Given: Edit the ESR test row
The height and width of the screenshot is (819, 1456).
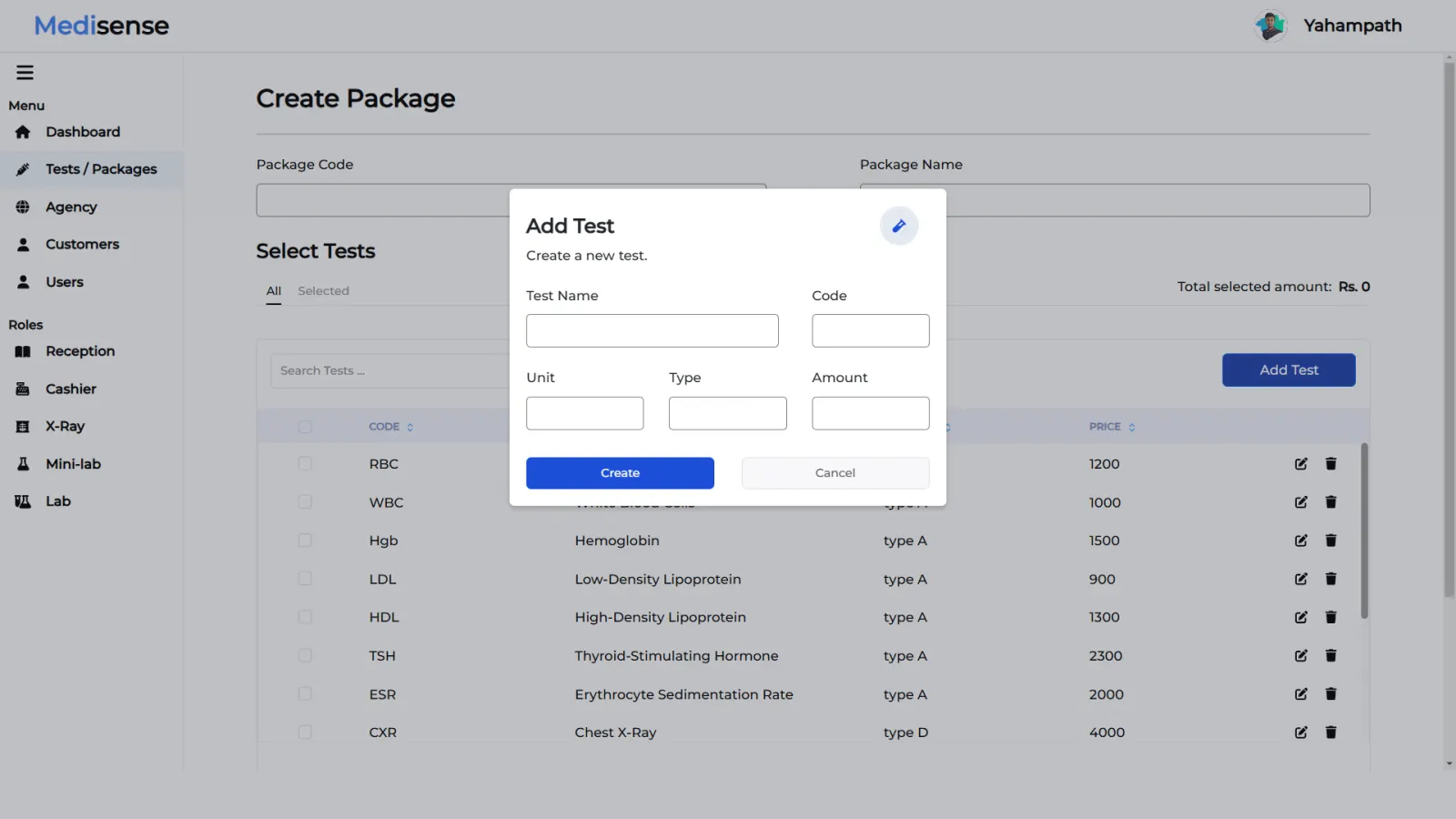Looking at the screenshot, I should [x=1301, y=694].
